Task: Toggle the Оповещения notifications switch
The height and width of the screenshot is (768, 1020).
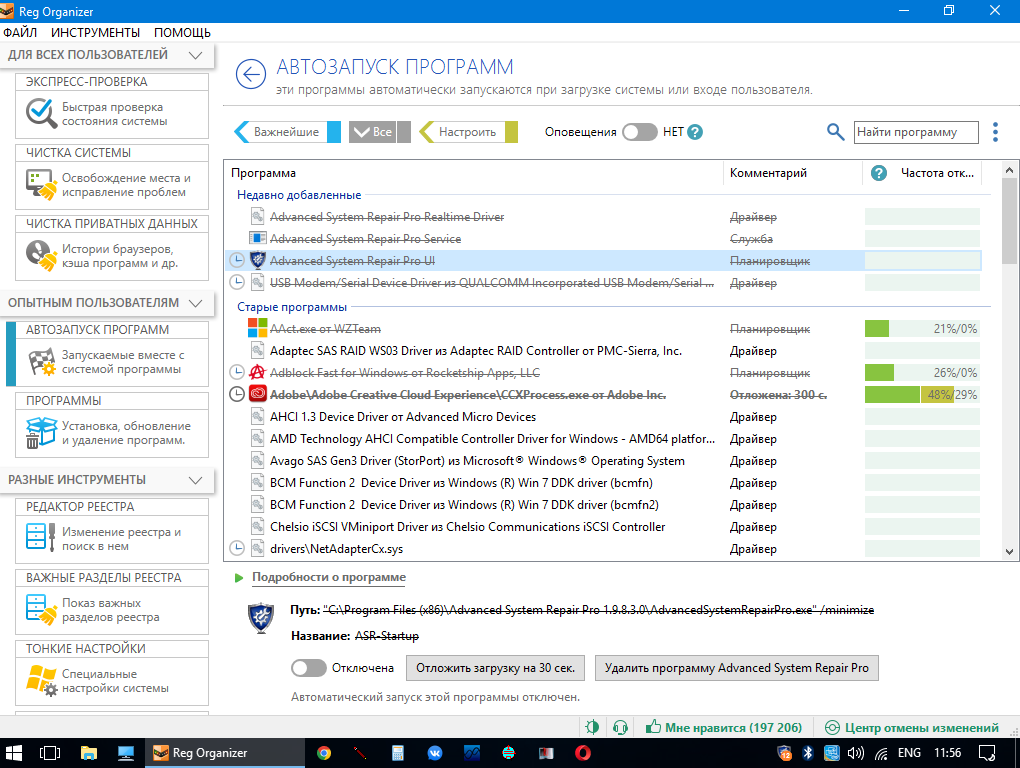Action: pyautogui.click(x=639, y=132)
